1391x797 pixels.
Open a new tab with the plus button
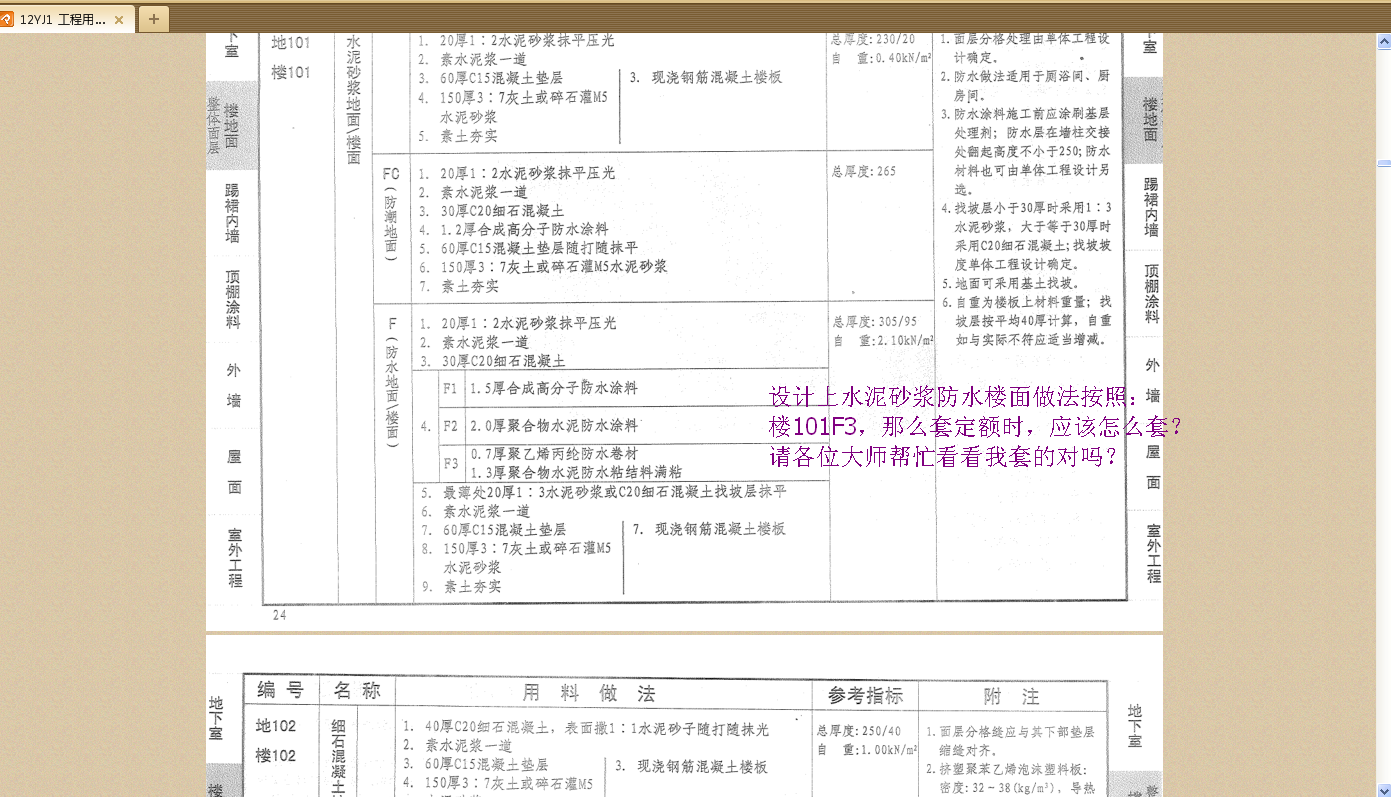(x=154, y=19)
